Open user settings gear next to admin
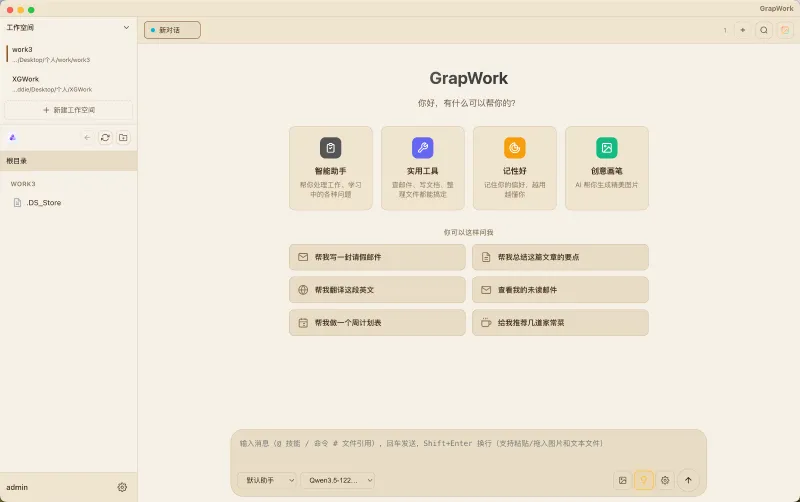 point(122,487)
